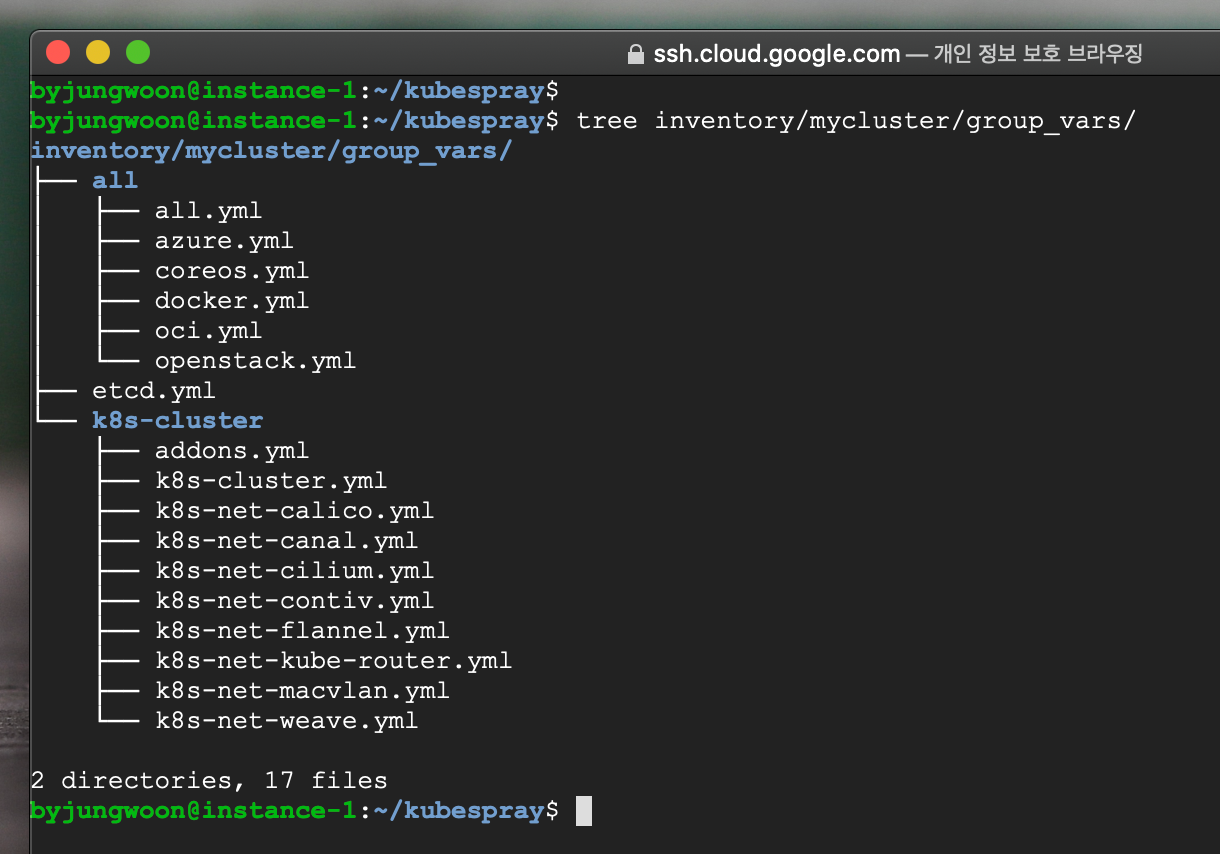Click the red close window button
This screenshot has height=854, width=1220.
click(59, 52)
